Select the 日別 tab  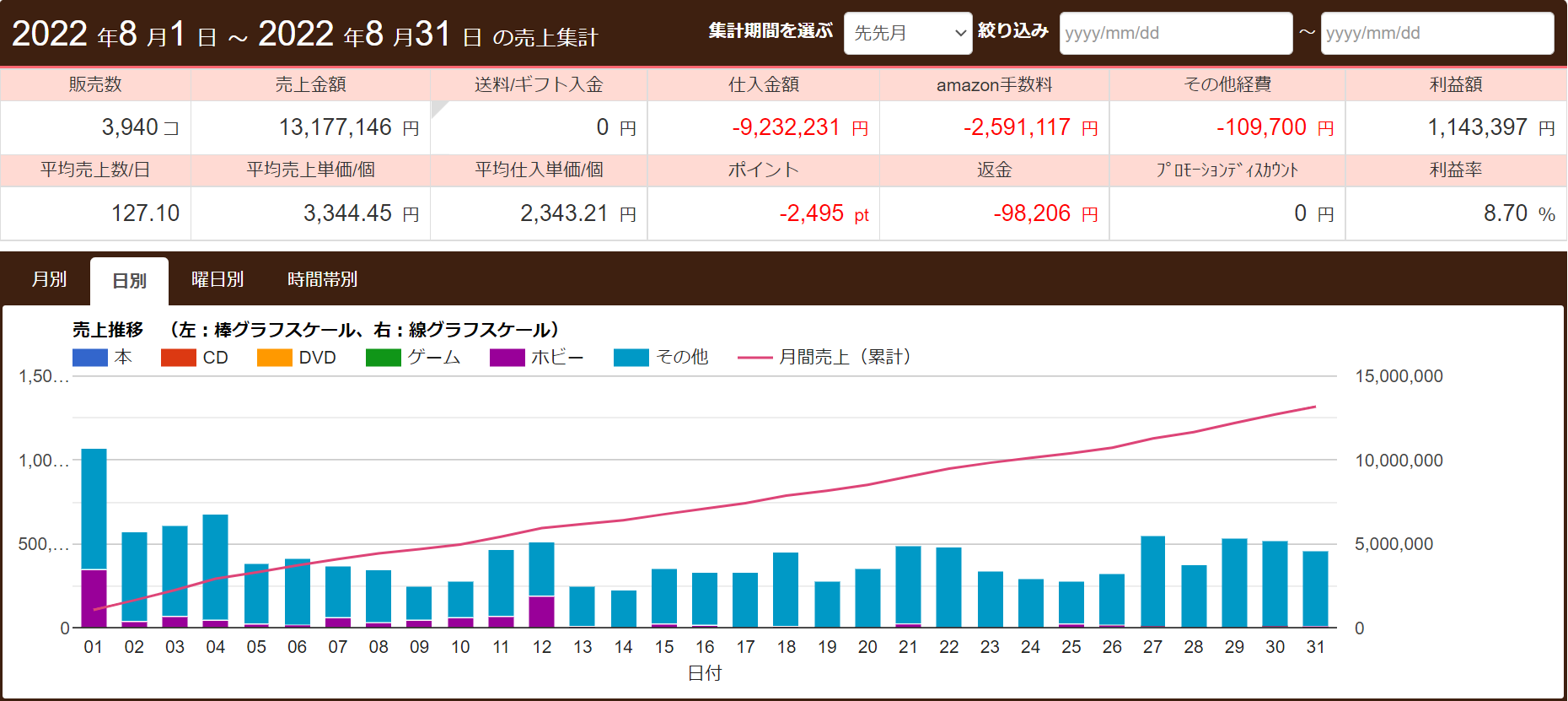pos(129,281)
